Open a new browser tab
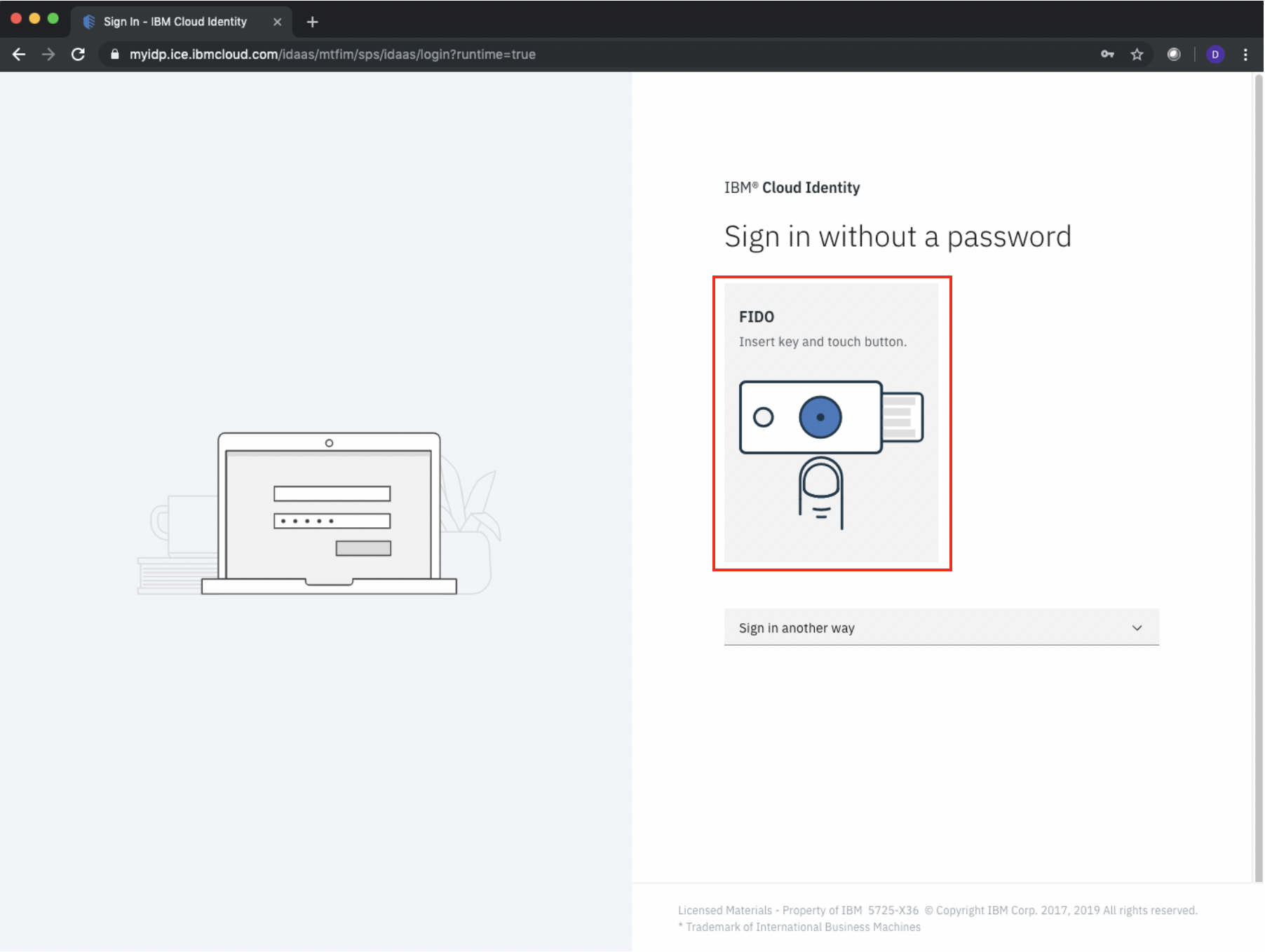Viewport: 1265px width, 952px height. tap(313, 22)
